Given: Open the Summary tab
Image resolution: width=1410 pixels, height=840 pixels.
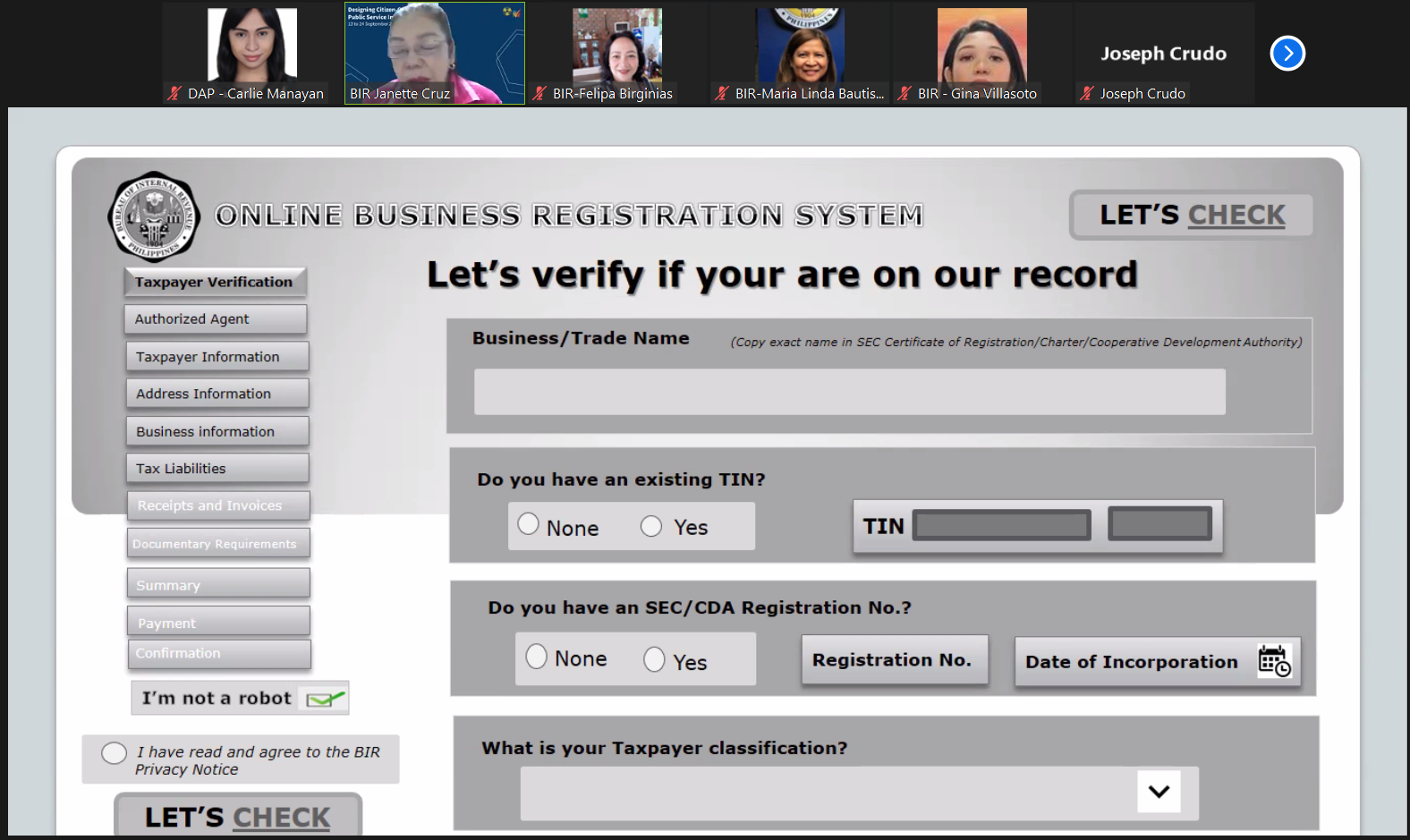Looking at the screenshot, I should pyautogui.click(x=218, y=583).
